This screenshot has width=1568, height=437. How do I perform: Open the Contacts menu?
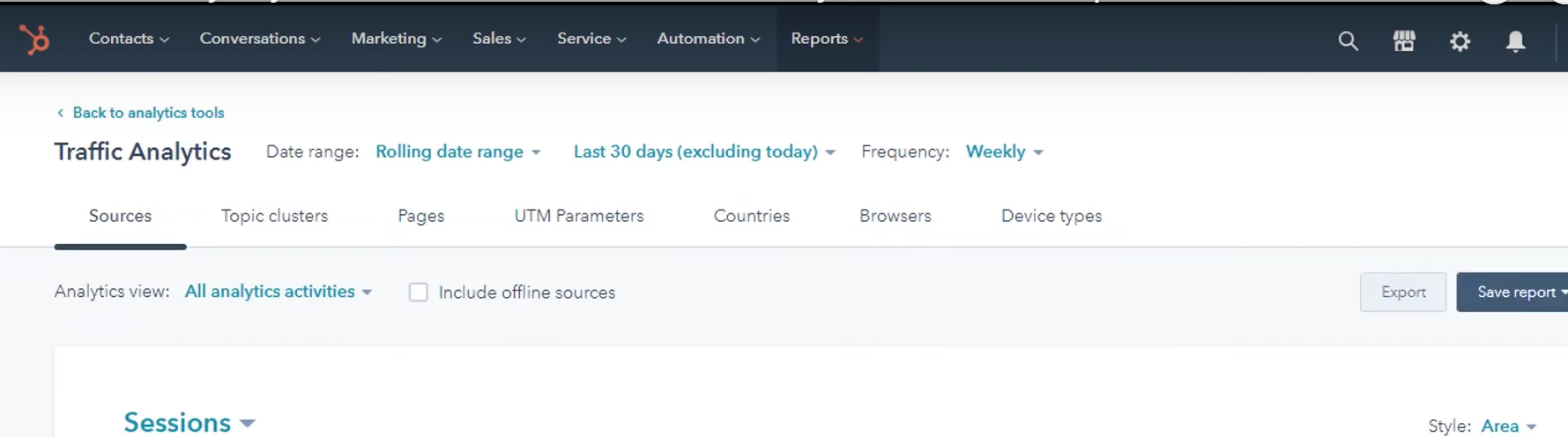[129, 38]
